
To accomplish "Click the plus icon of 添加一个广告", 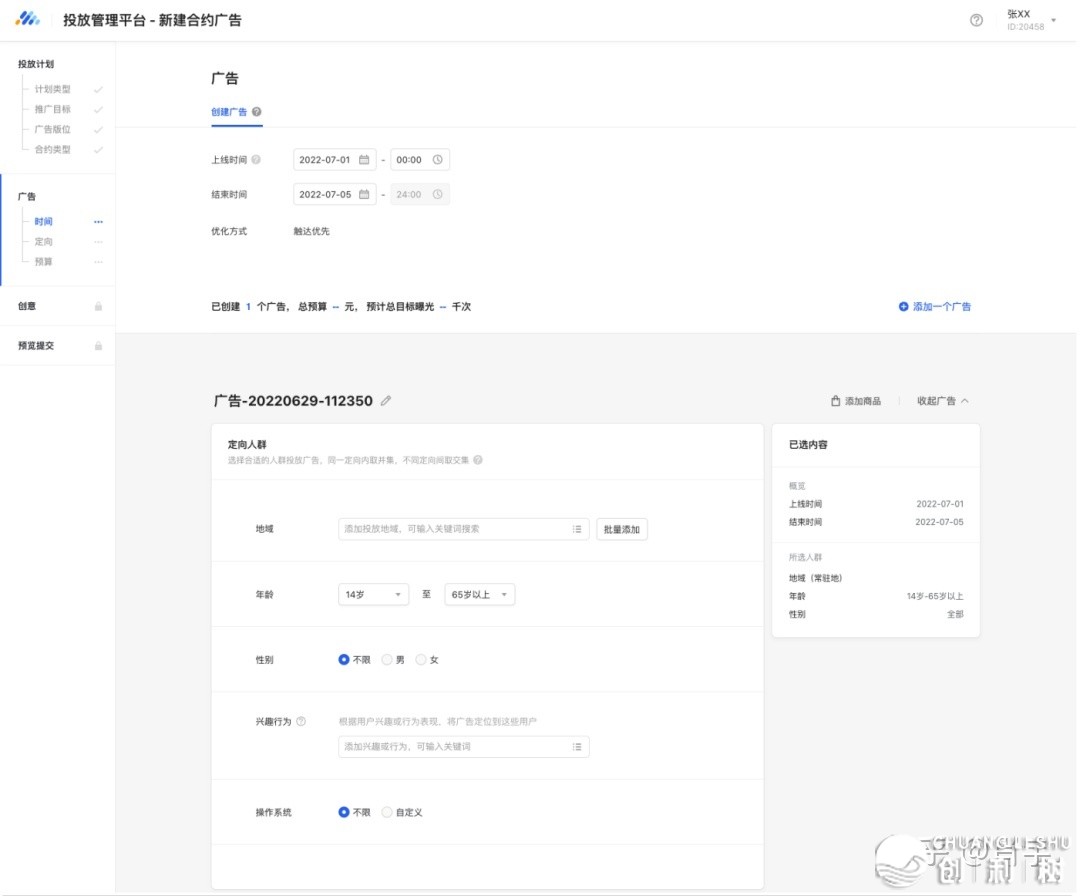I will click(x=903, y=306).
